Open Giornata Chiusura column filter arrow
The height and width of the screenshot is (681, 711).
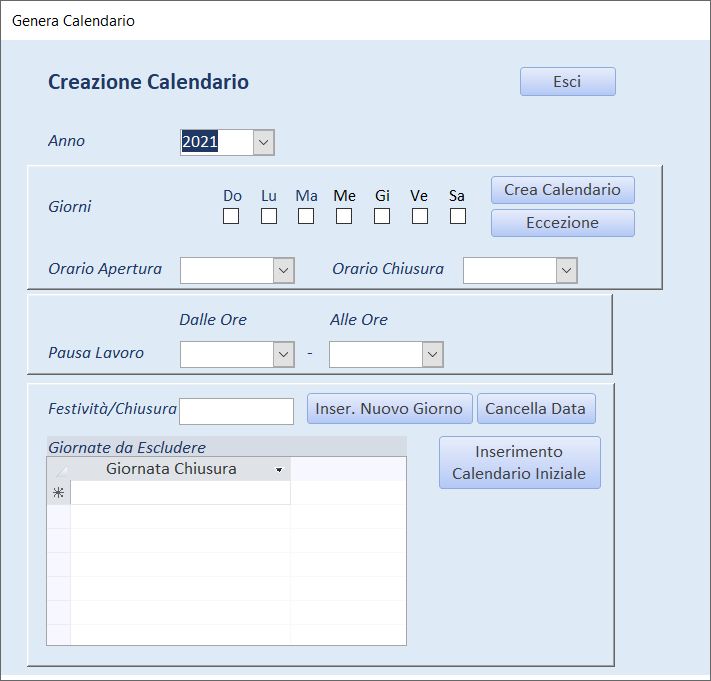[x=279, y=470]
